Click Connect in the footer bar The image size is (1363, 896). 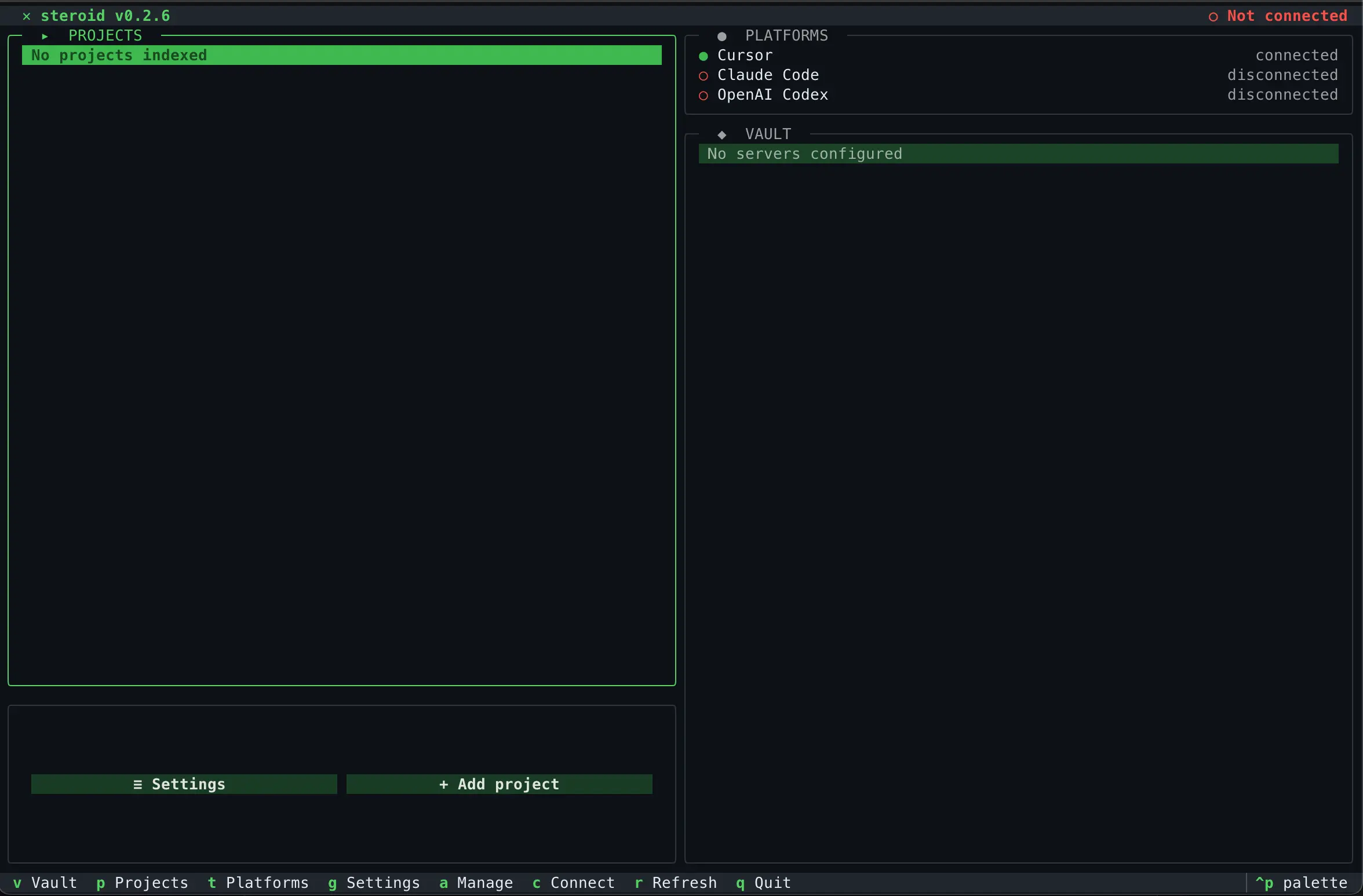(574, 883)
